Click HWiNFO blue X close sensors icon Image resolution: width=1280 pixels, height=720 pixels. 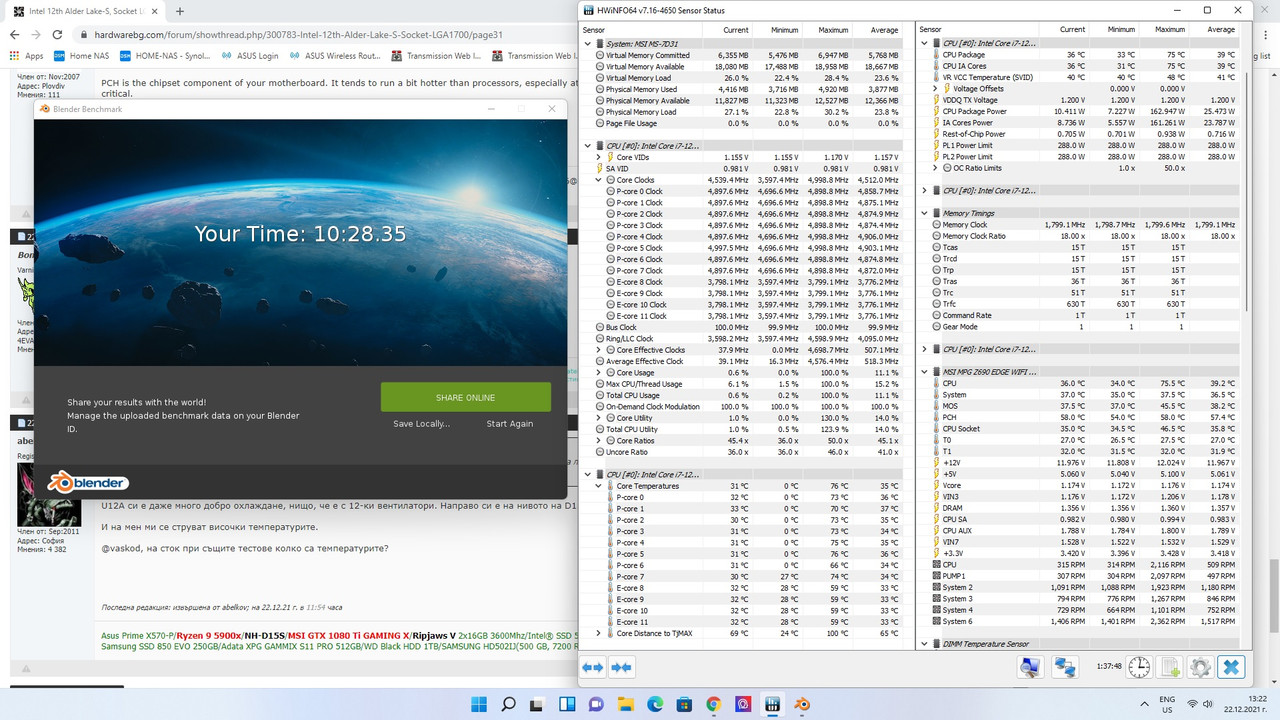[x=1232, y=667]
